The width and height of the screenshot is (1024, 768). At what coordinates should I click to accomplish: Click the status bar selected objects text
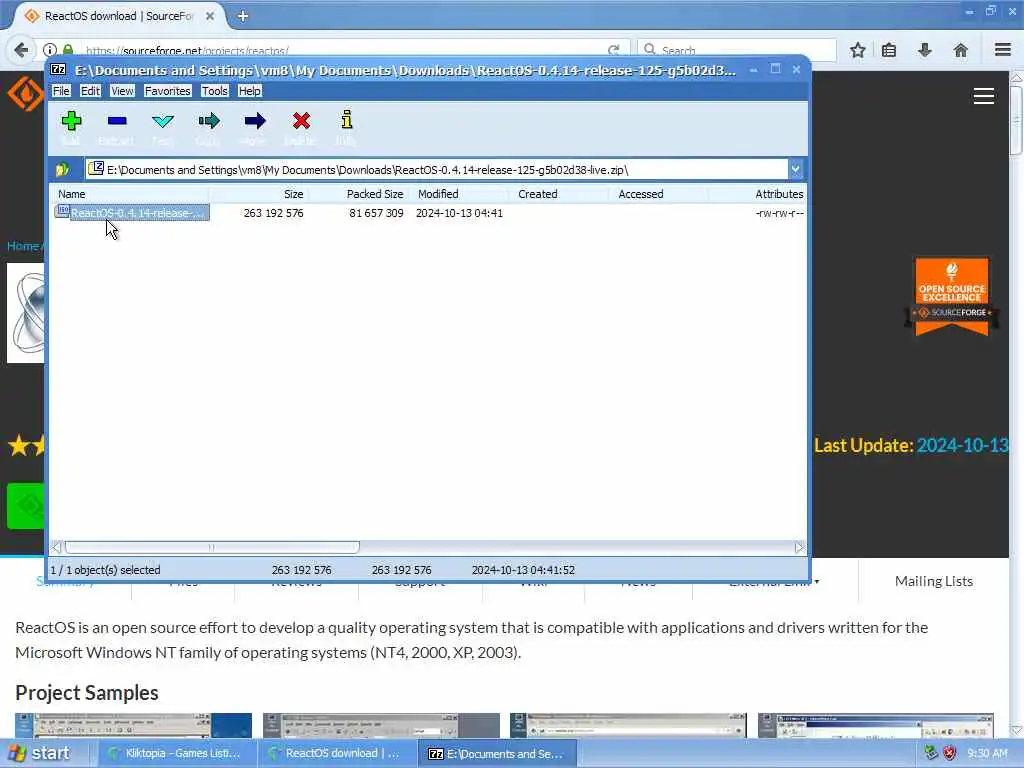coord(105,570)
